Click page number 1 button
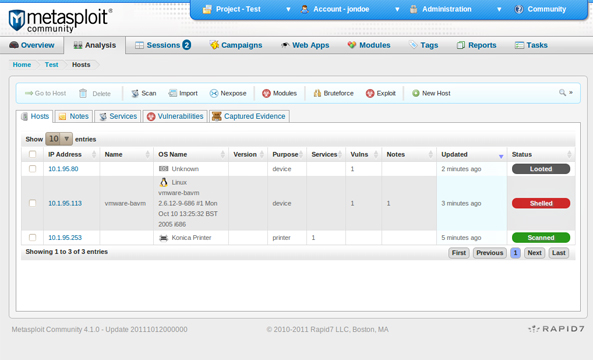This screenshot has width=594, height=360. click(x=515, y=253)
